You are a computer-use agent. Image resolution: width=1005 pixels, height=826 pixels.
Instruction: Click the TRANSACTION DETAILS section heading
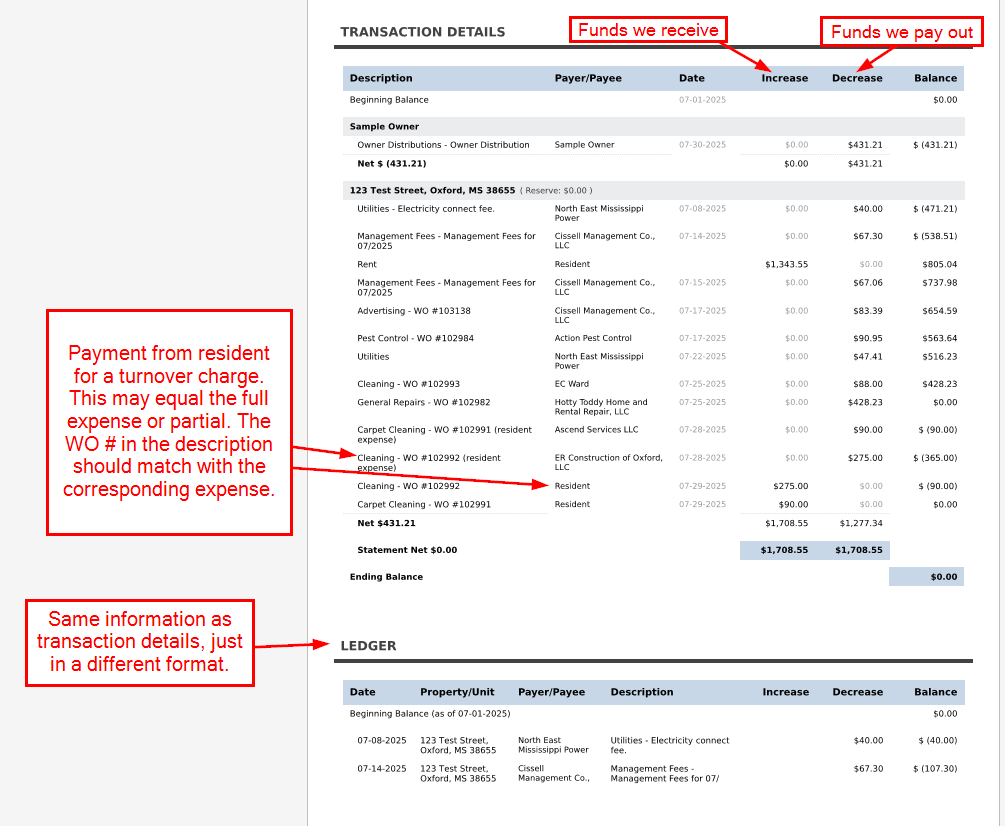coord(422,32)
